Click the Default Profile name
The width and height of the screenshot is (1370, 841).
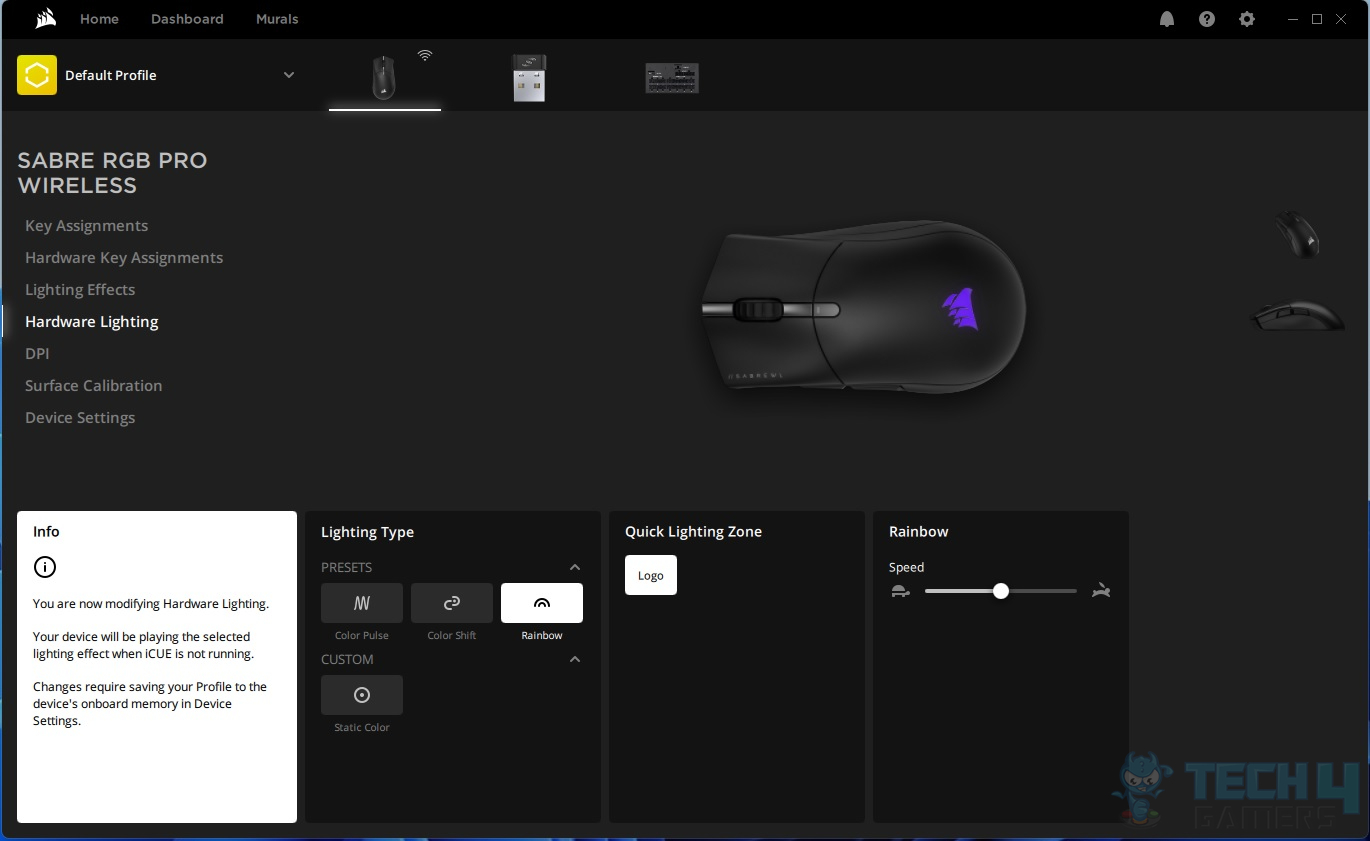pos(111,75)
